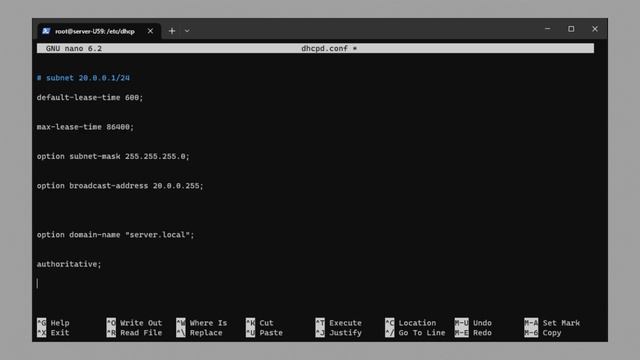
Task: Expand the new tab profile dropdown arrow
Action: coord(187,31)
